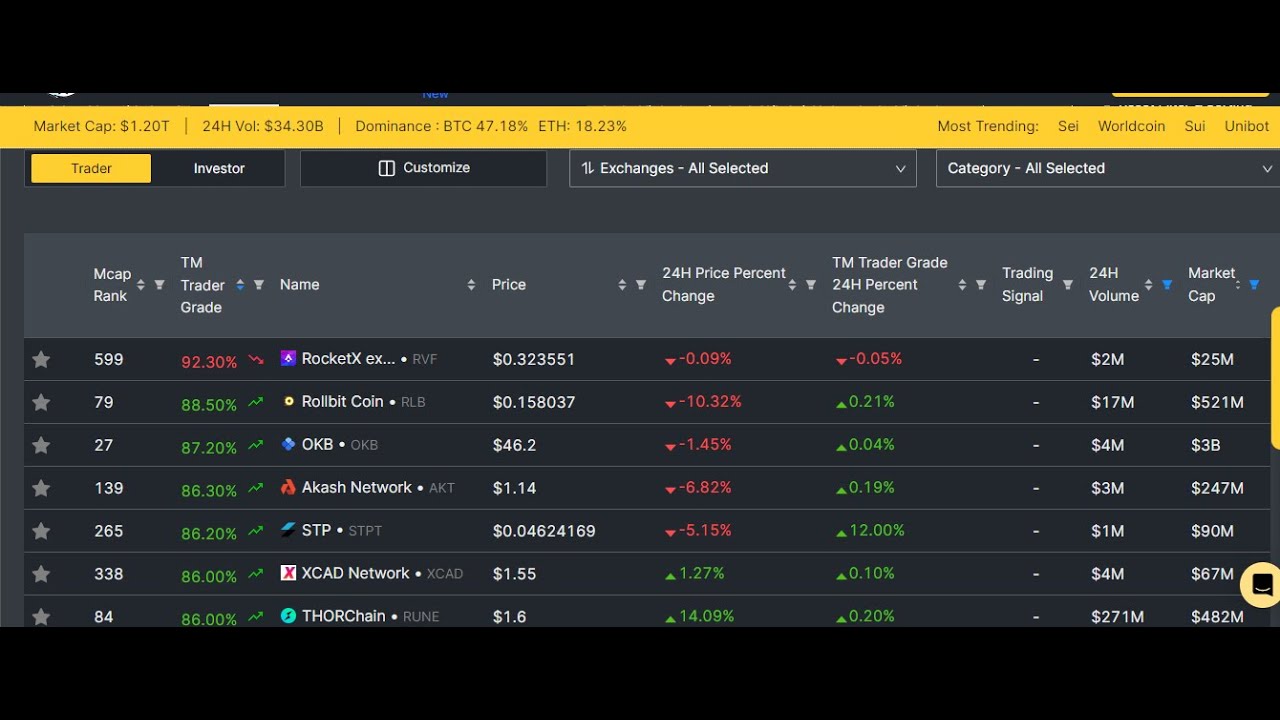Click price $0.04624169

click(544, 531)
